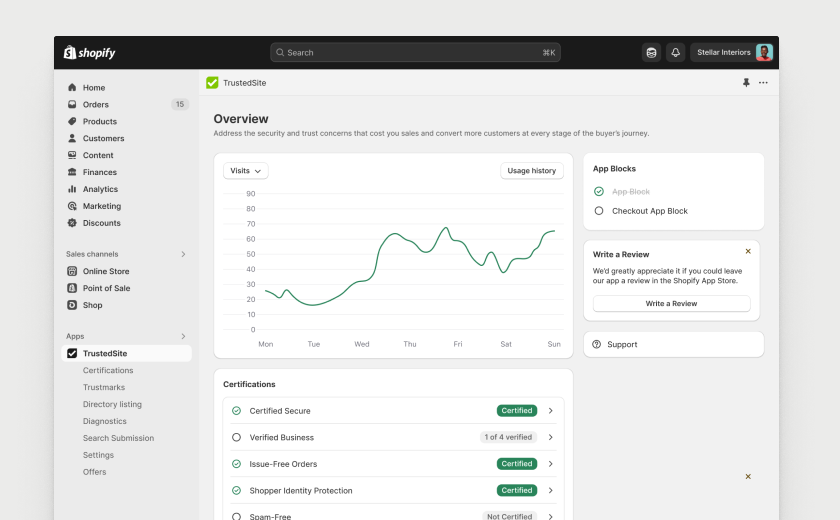This screenshot has width=840, height=520.
Task: Click the Certified badge for Issue-Free Orders
Action: click(517, 464)
